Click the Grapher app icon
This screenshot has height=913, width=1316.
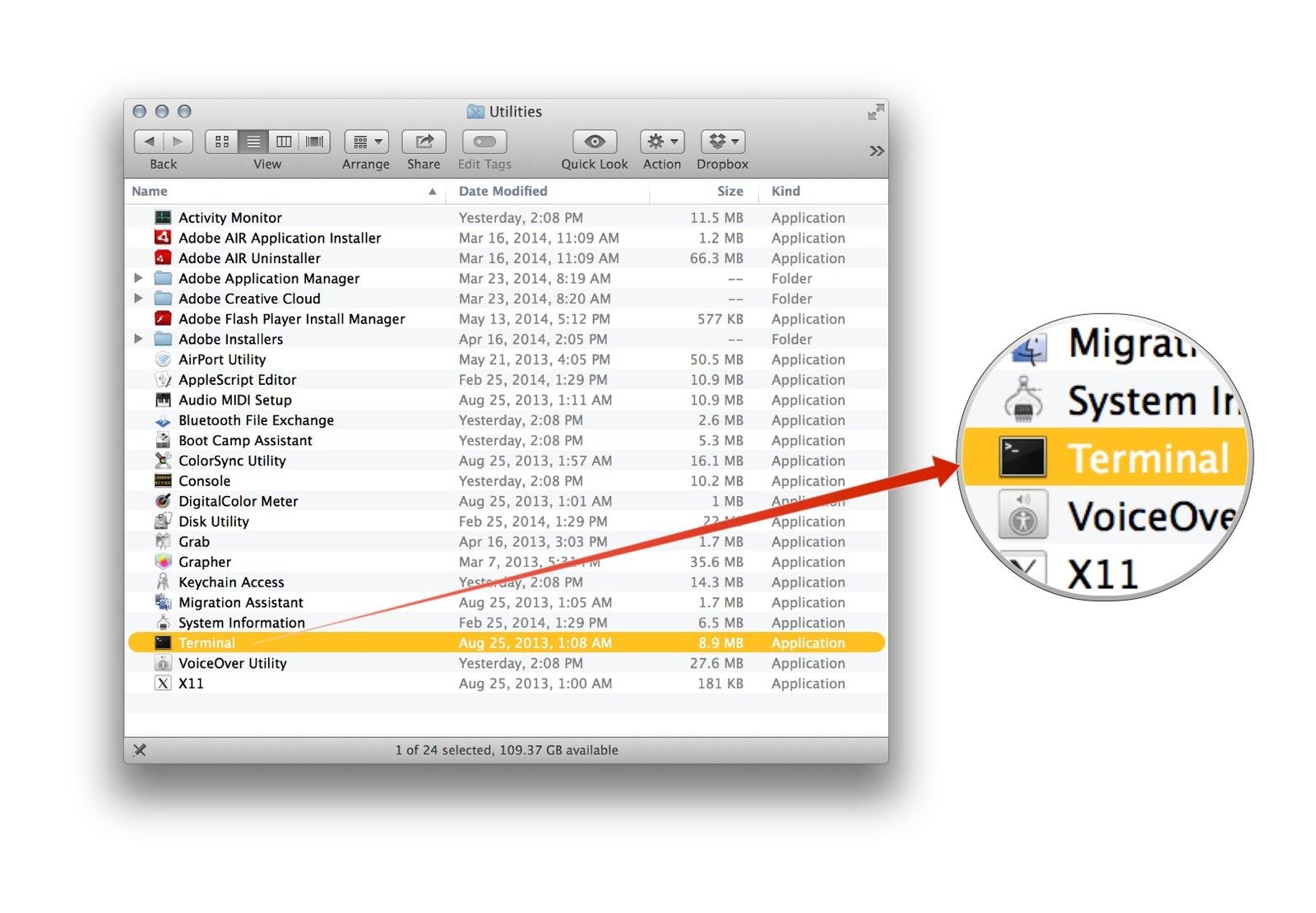click(x=163, y=562)
